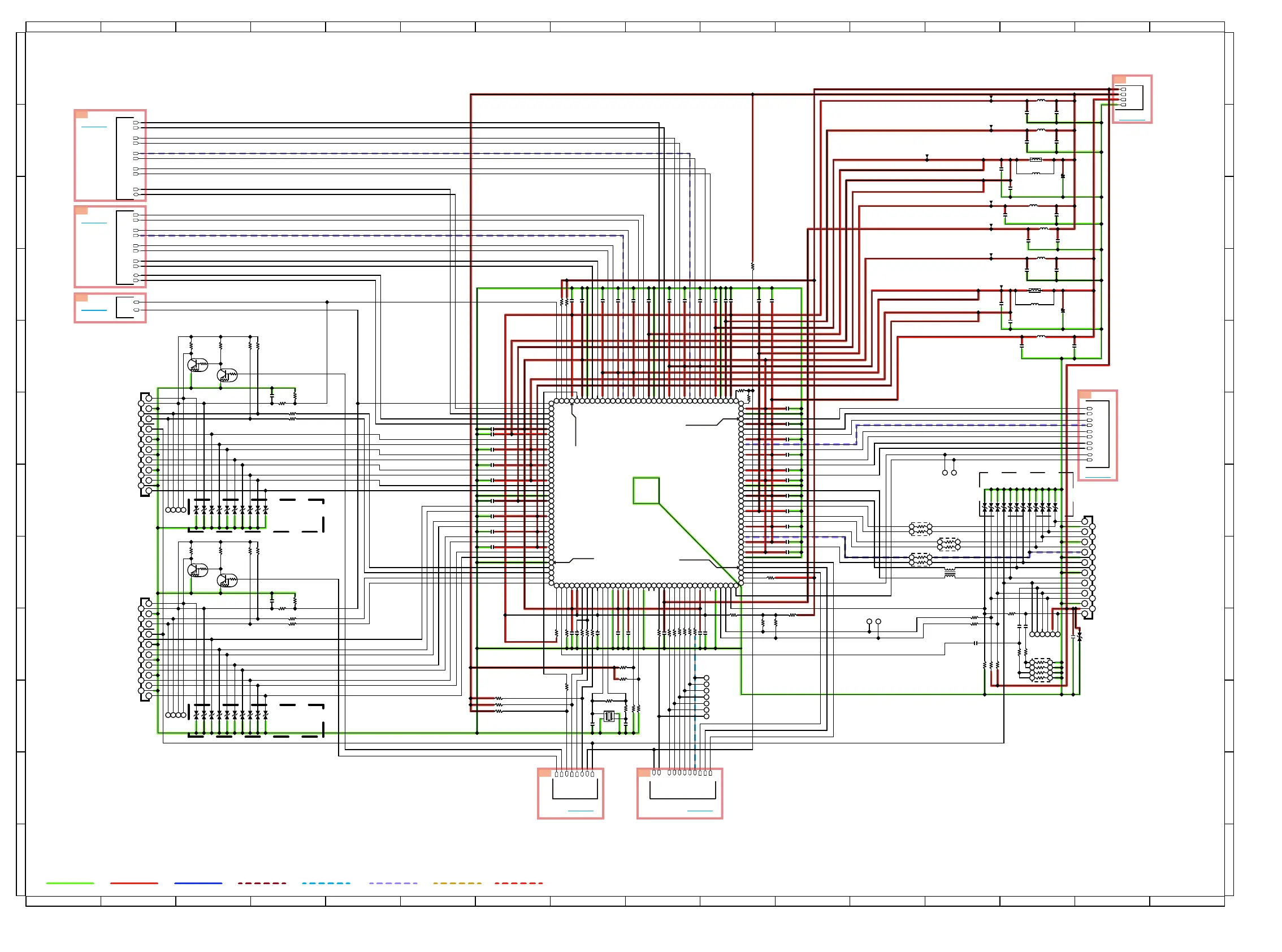Select the topmost pink connector block at upper left

(x=110, y=155)
